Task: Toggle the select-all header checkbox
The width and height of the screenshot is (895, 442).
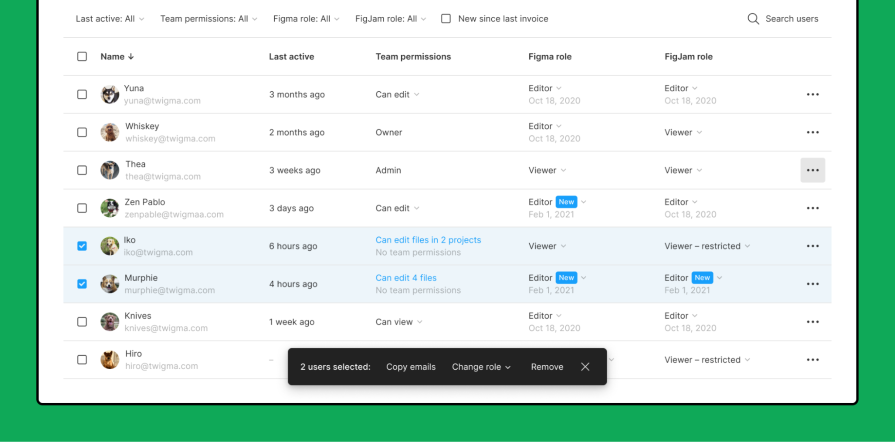Action: [x=82, y=57]
